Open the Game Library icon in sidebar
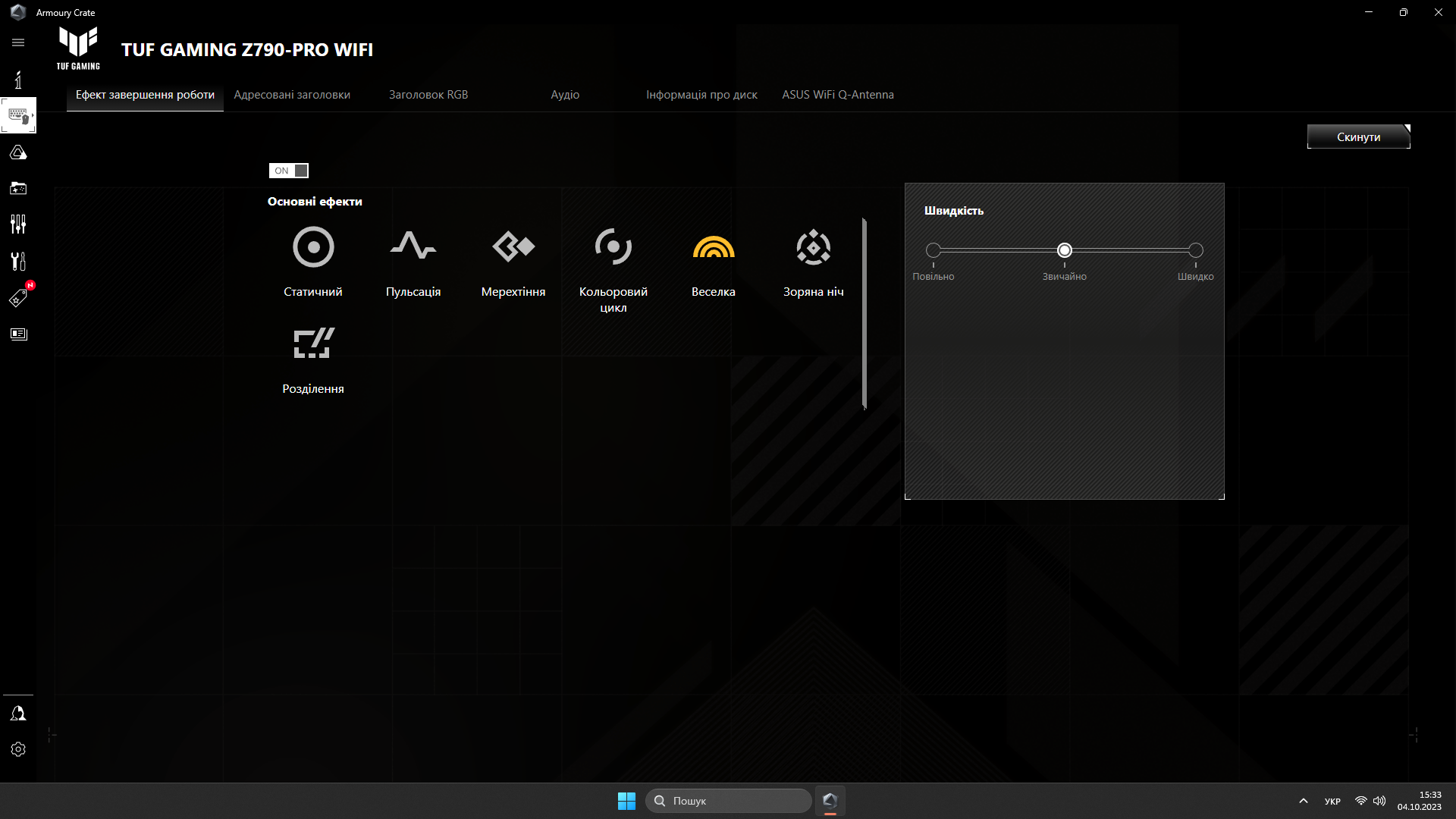This screenshot has width=1456, height=819. (x=18, y=188)
